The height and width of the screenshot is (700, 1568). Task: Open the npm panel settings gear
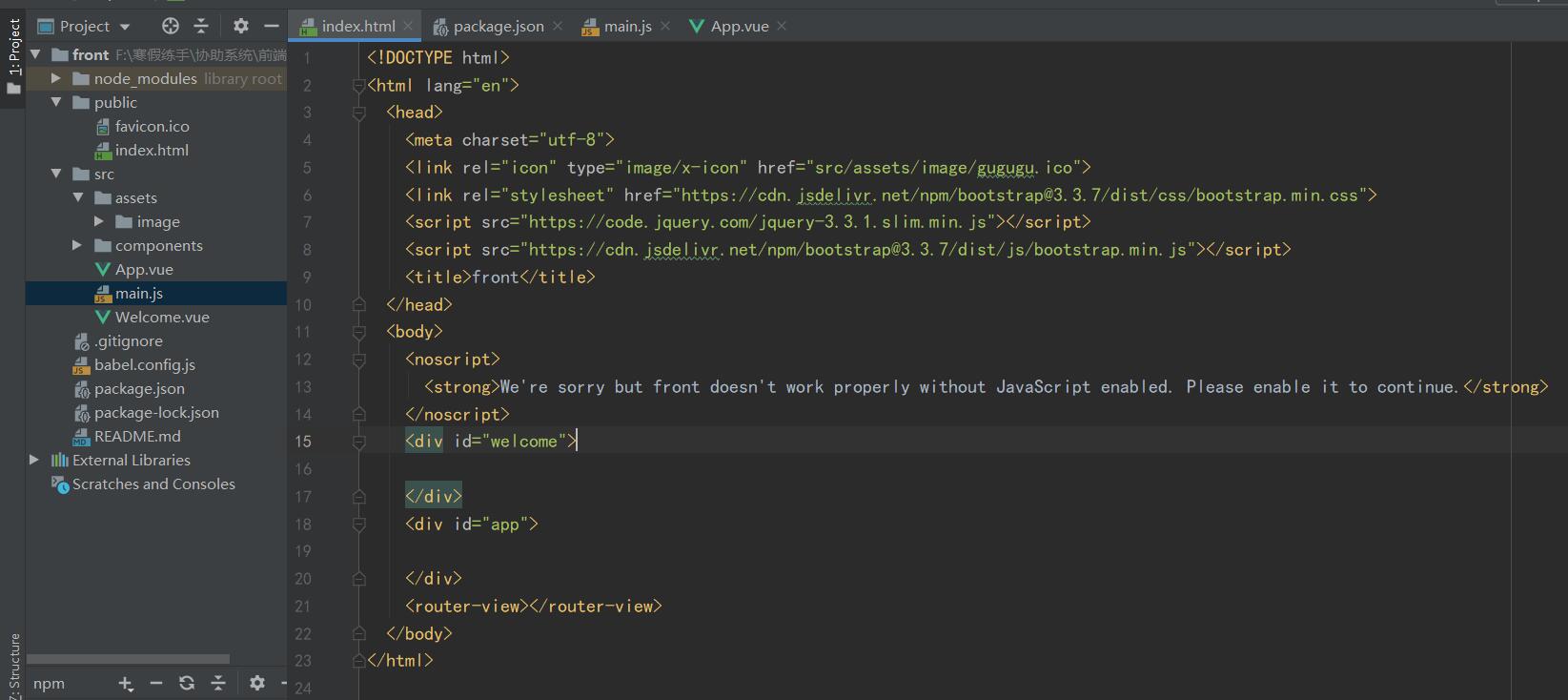coord(257,683)
